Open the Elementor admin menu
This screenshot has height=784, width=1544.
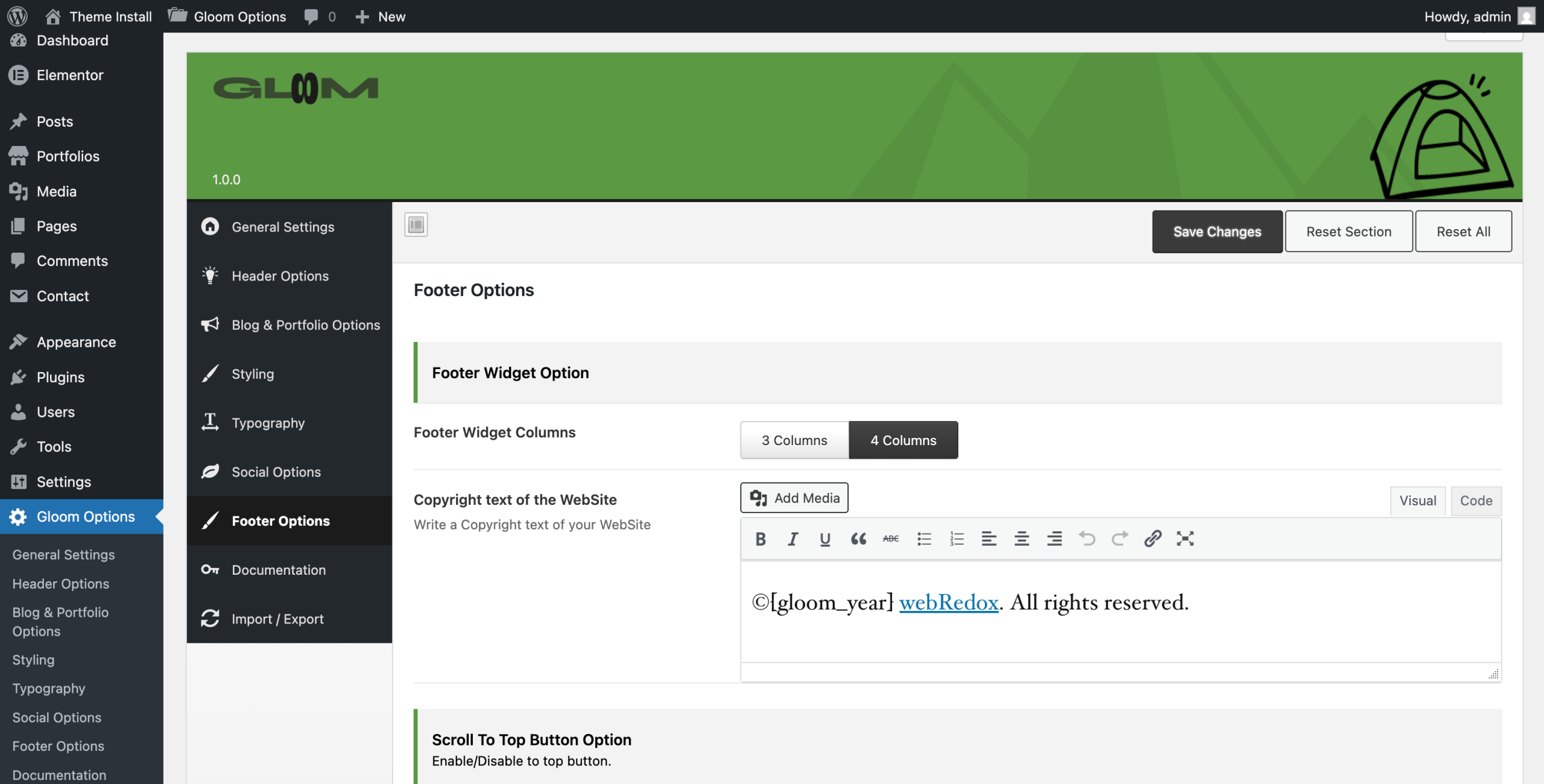81,75
